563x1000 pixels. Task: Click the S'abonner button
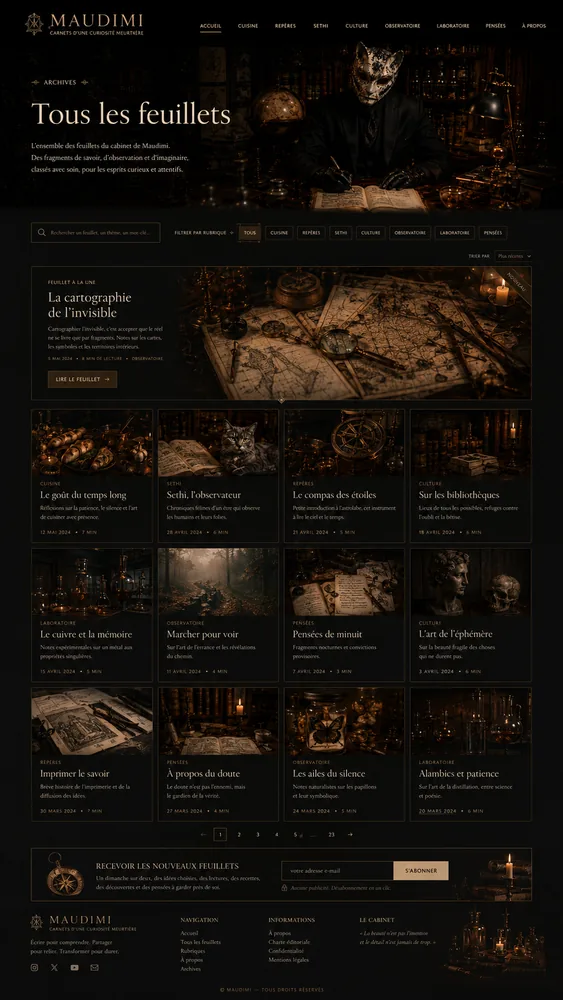pos(421,871)
